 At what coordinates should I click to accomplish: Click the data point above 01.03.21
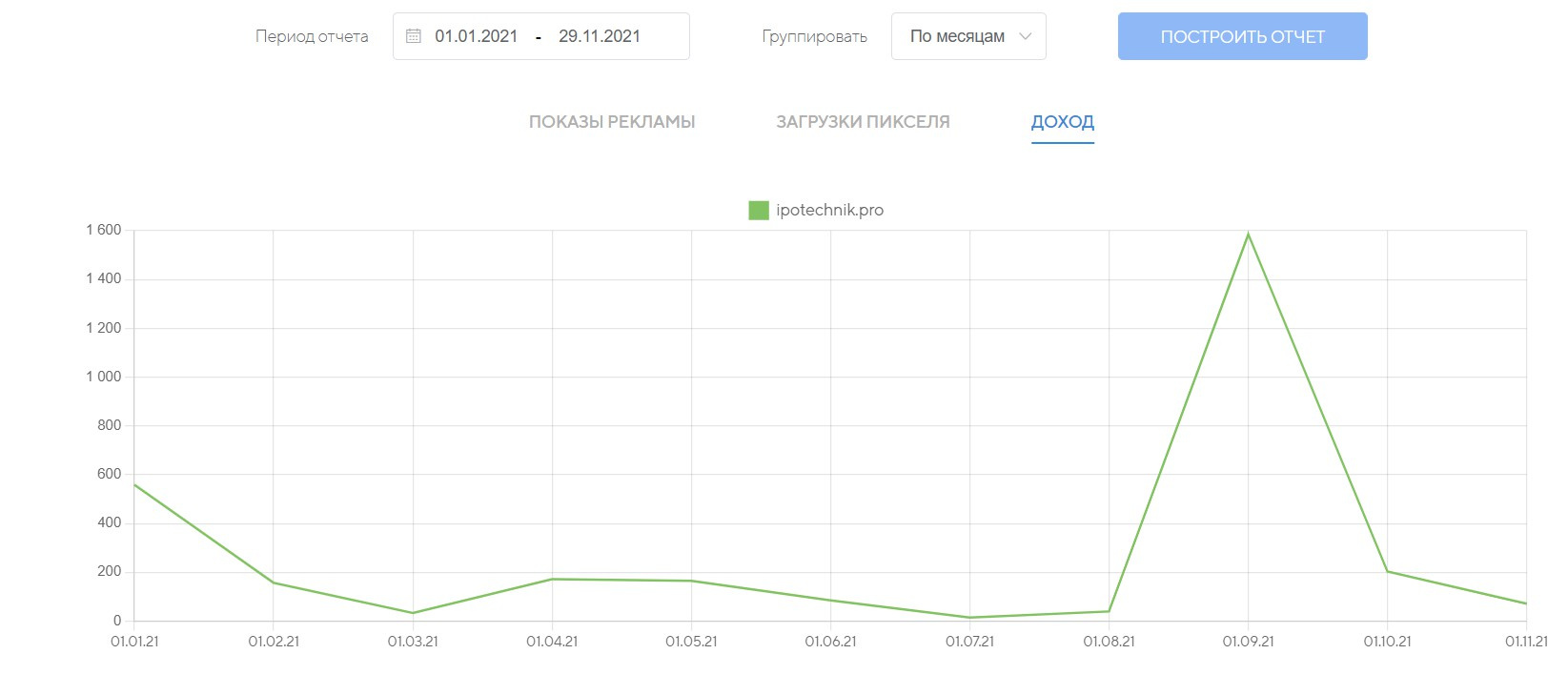413,613
